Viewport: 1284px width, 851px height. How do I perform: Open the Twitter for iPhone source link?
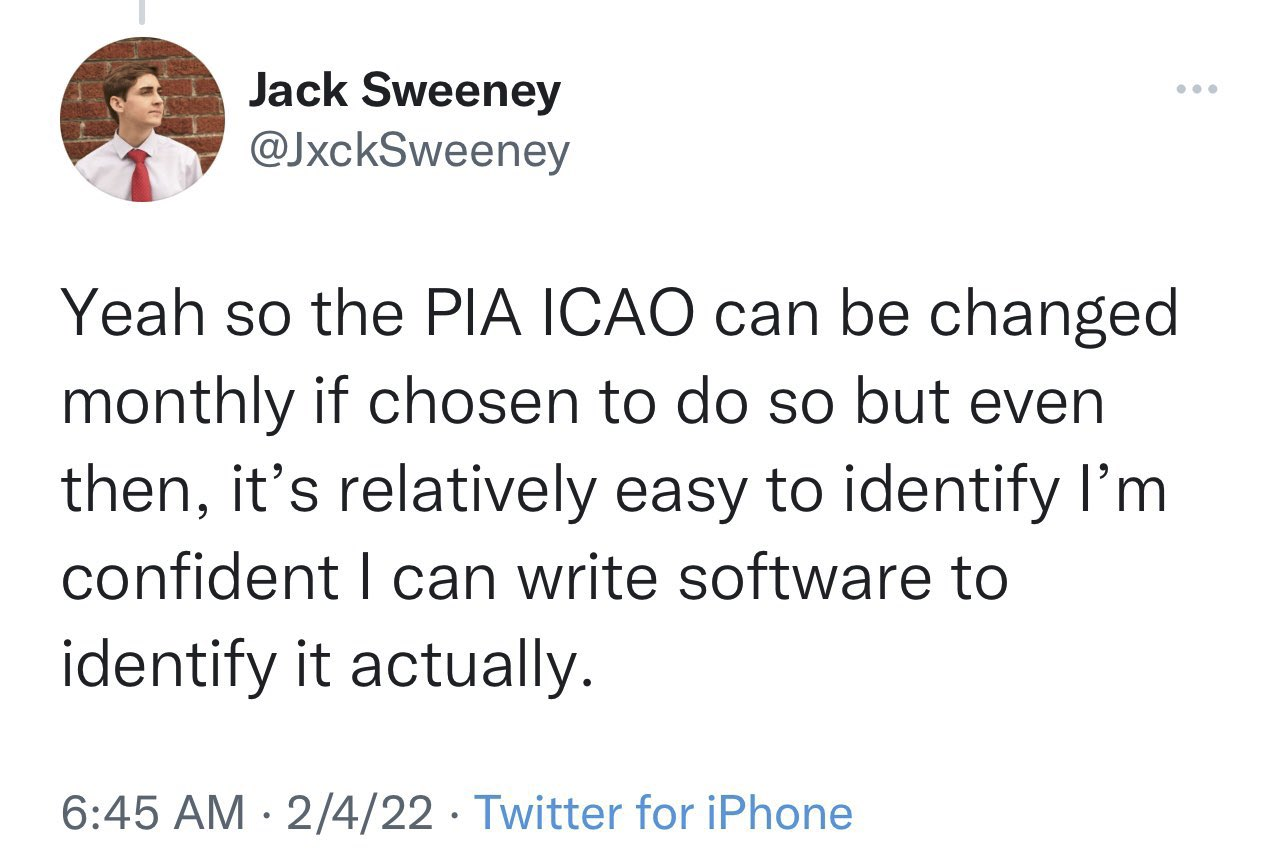[663, 813]
